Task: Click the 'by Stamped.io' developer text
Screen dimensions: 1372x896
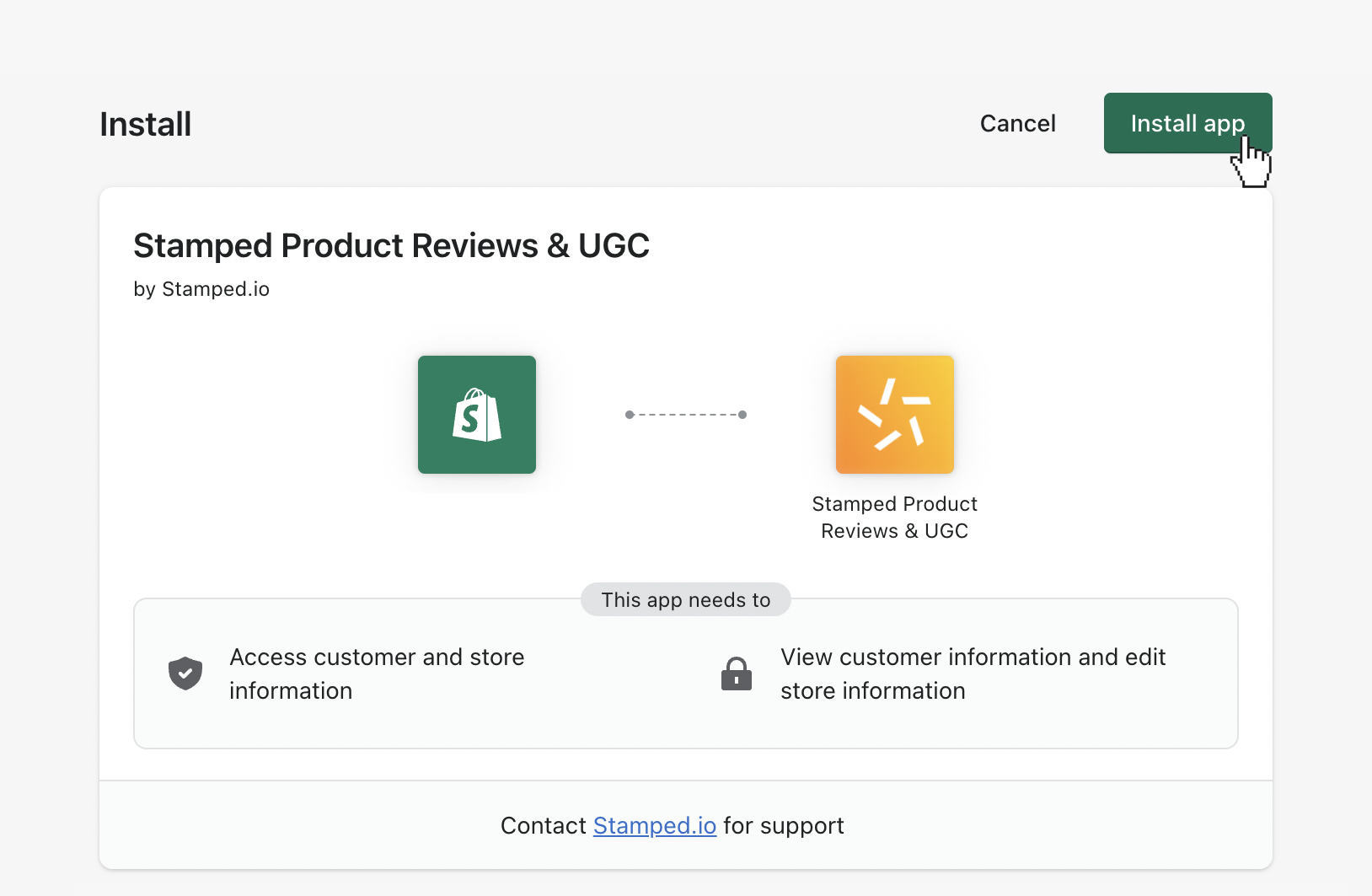Action: point(201,289)
